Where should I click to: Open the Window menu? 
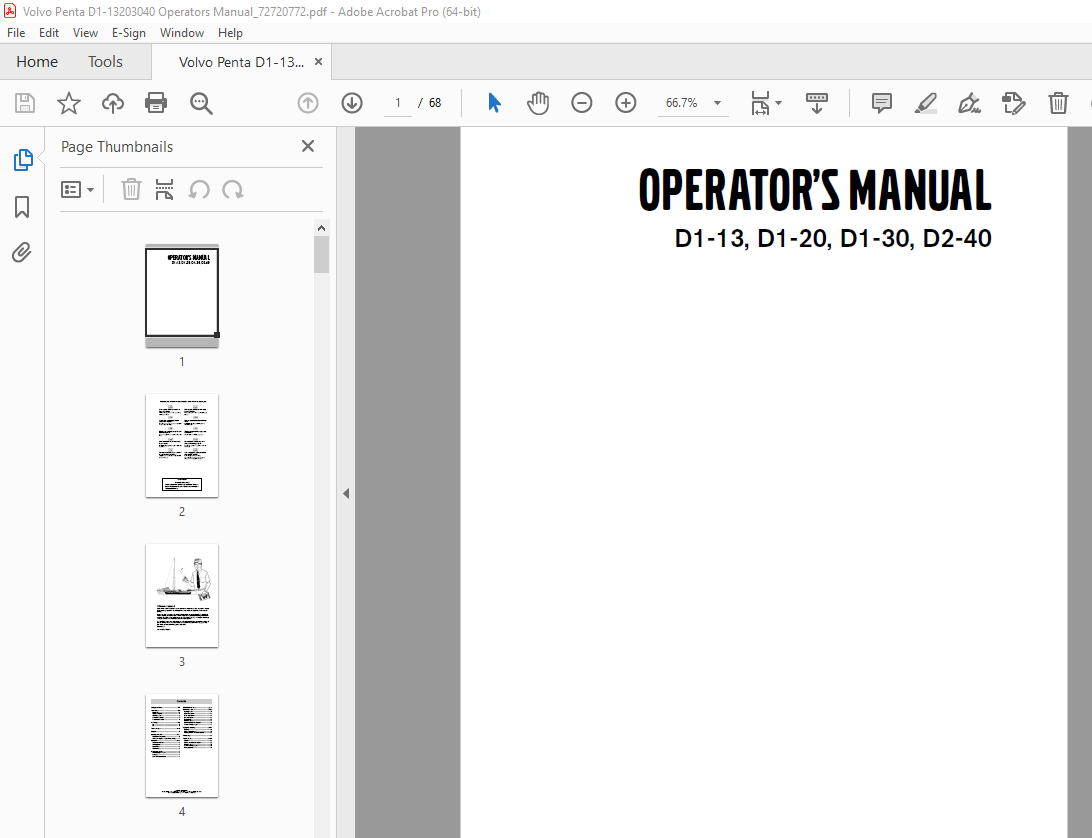pos(181,33)
